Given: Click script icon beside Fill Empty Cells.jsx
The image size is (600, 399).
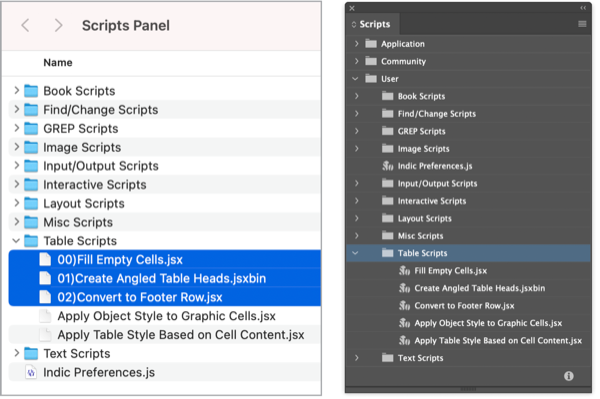Looking at the screenshot, I should [404, 271].
